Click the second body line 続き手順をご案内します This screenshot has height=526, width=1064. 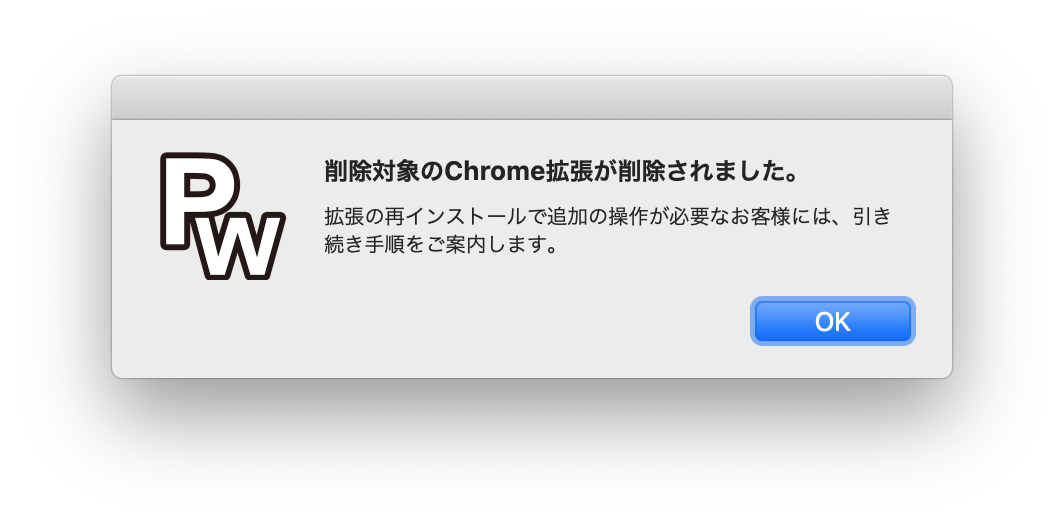(x=442, y=244)
